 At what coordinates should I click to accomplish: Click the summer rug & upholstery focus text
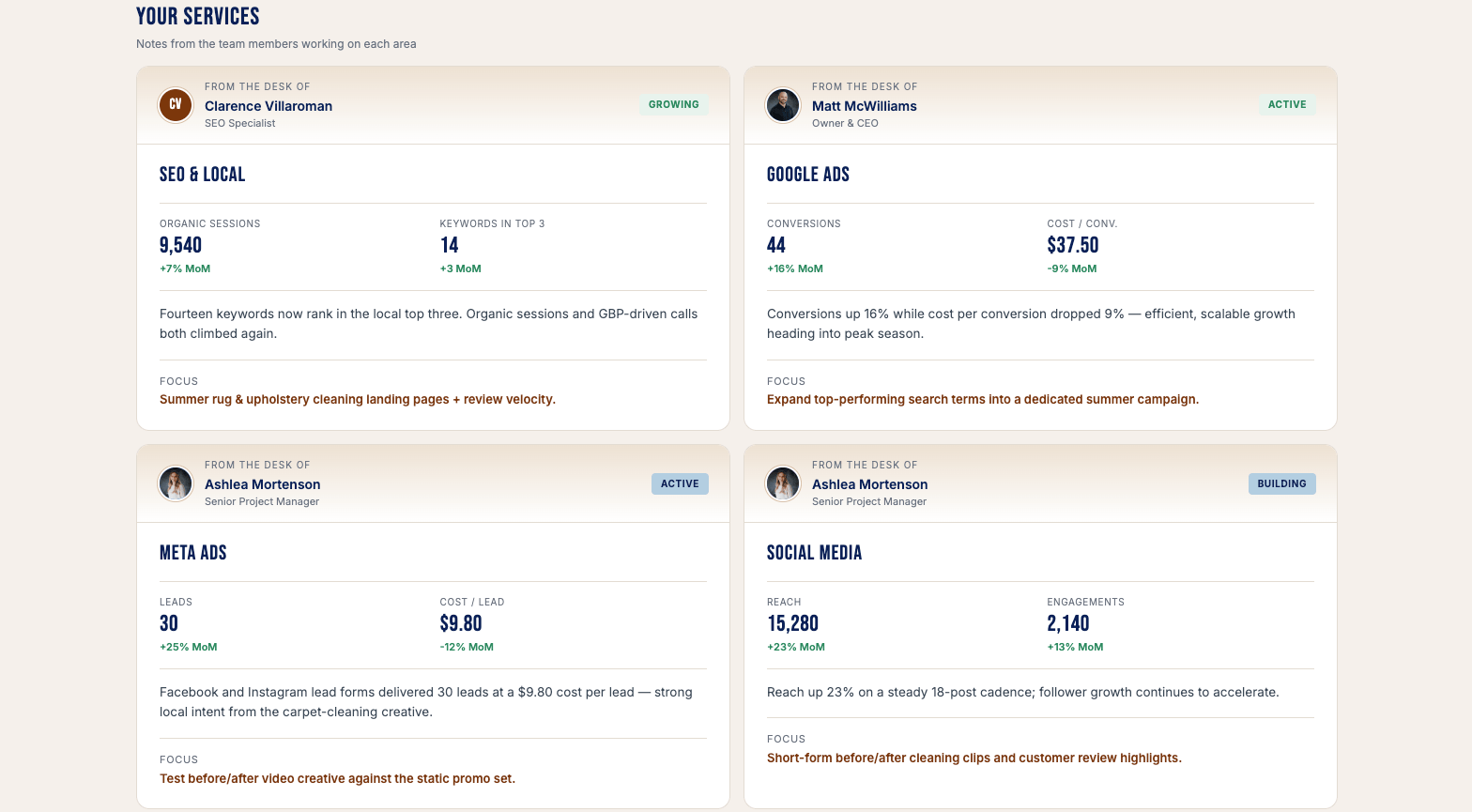pyautogui.click(x=358, y=399)
